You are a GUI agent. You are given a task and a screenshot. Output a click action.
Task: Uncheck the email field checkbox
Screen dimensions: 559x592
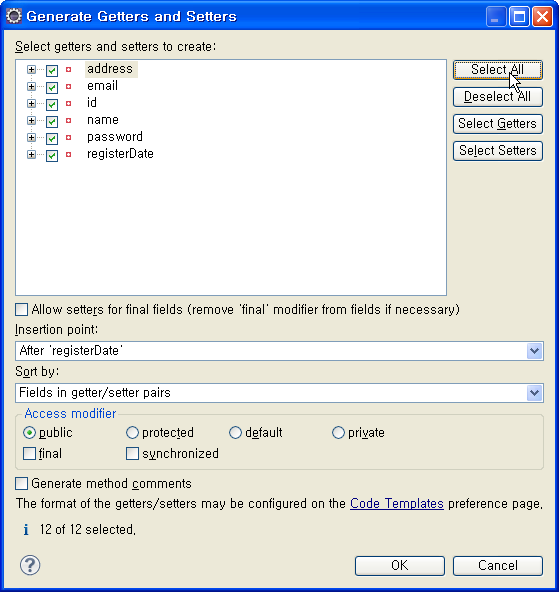(x=52, y=87)
